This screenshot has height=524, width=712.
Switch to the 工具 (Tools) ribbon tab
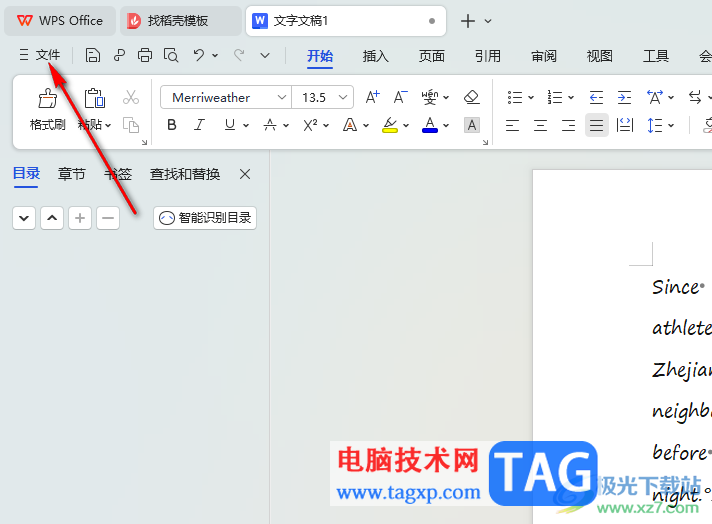click(656, 56)
